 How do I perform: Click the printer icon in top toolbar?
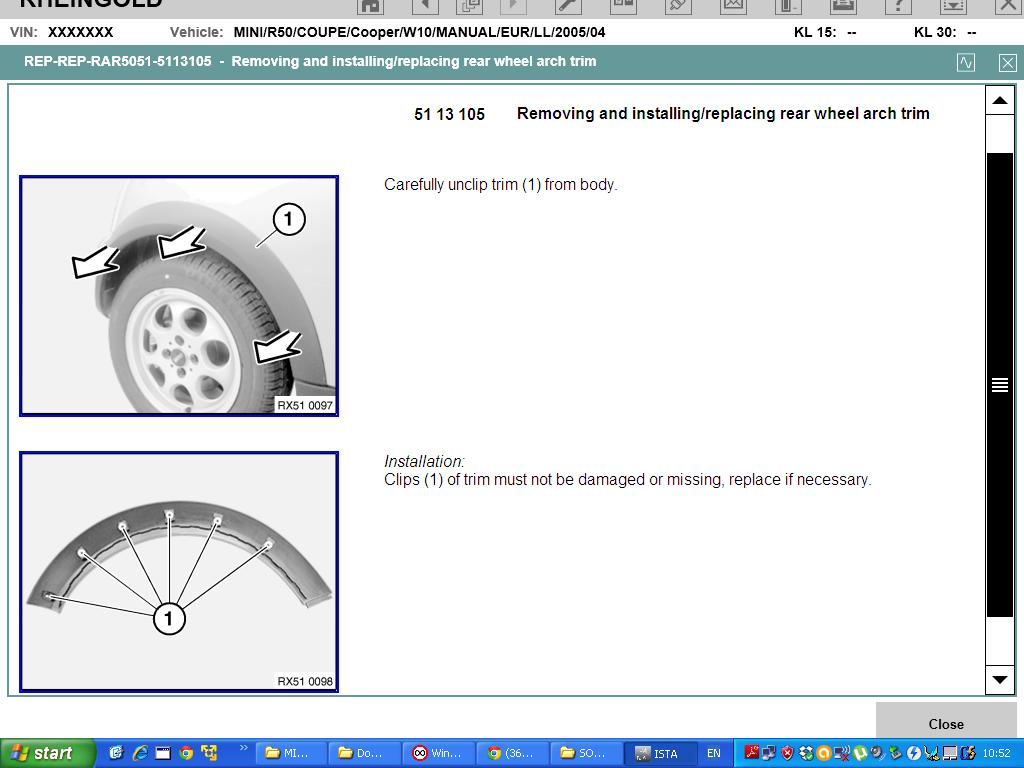[x=842, y=5]
